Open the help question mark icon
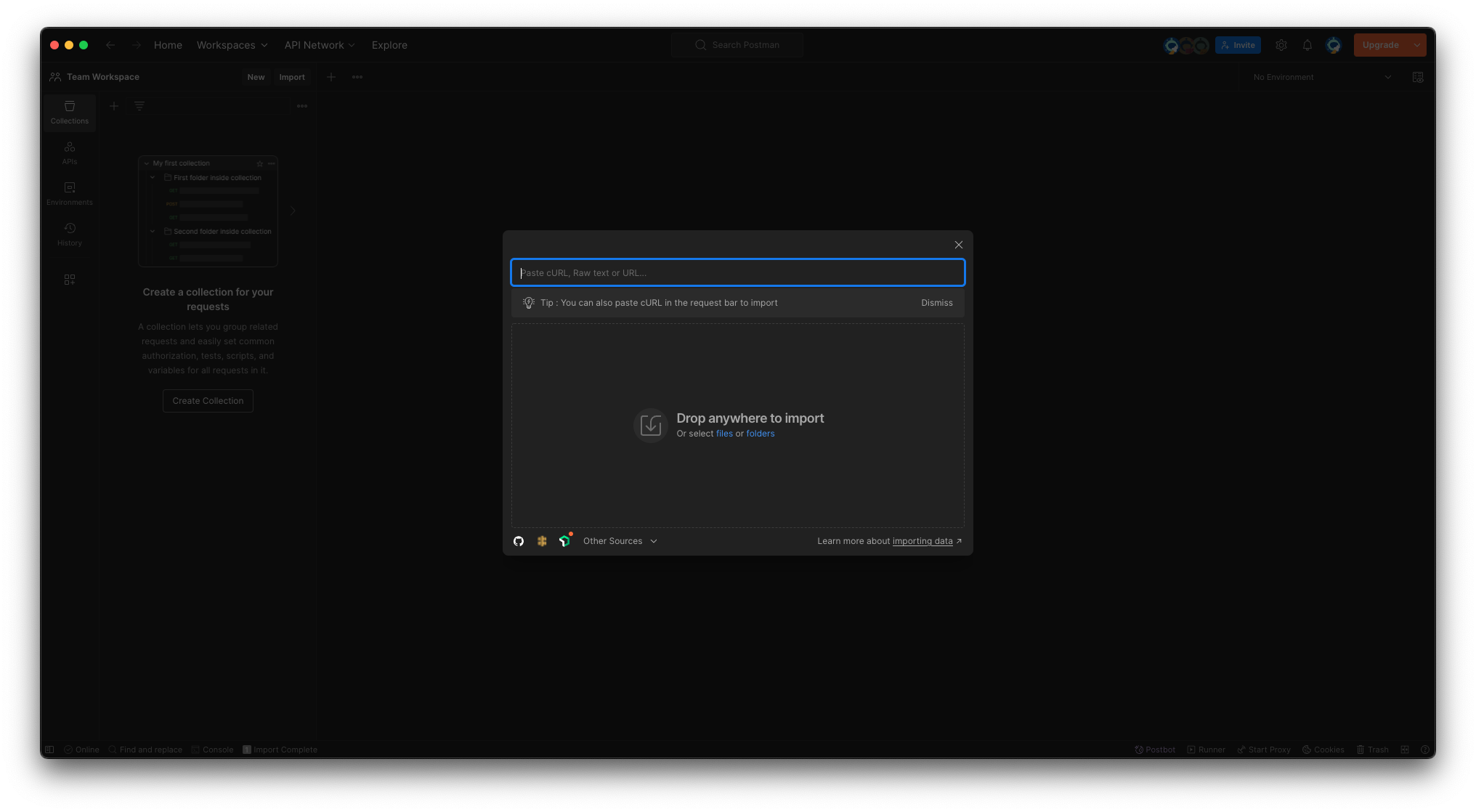The height and width of the screenshot is (812, 1476). pos(1424,750)
